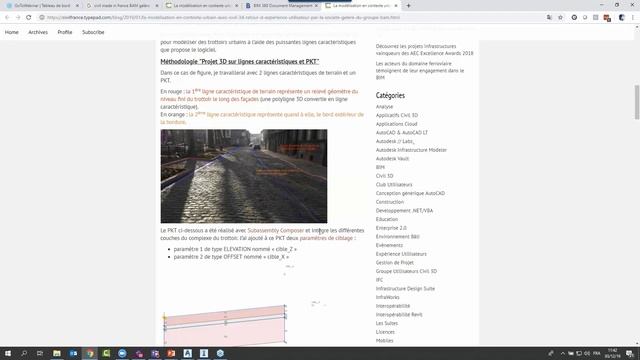Screen dimensions: 640x360
Task: Open the Groupe Utilisateurs Civil 3D category
Action: (406, 271)
